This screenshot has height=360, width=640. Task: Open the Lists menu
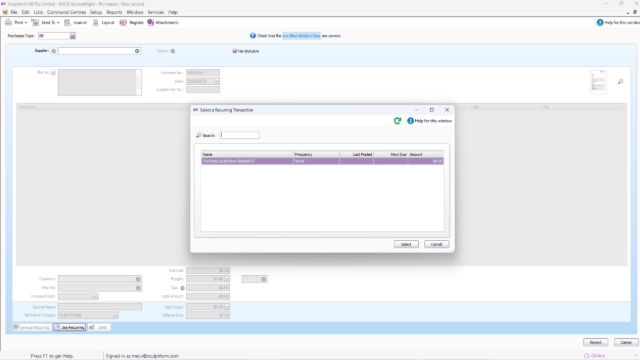[x=38, y=12]
